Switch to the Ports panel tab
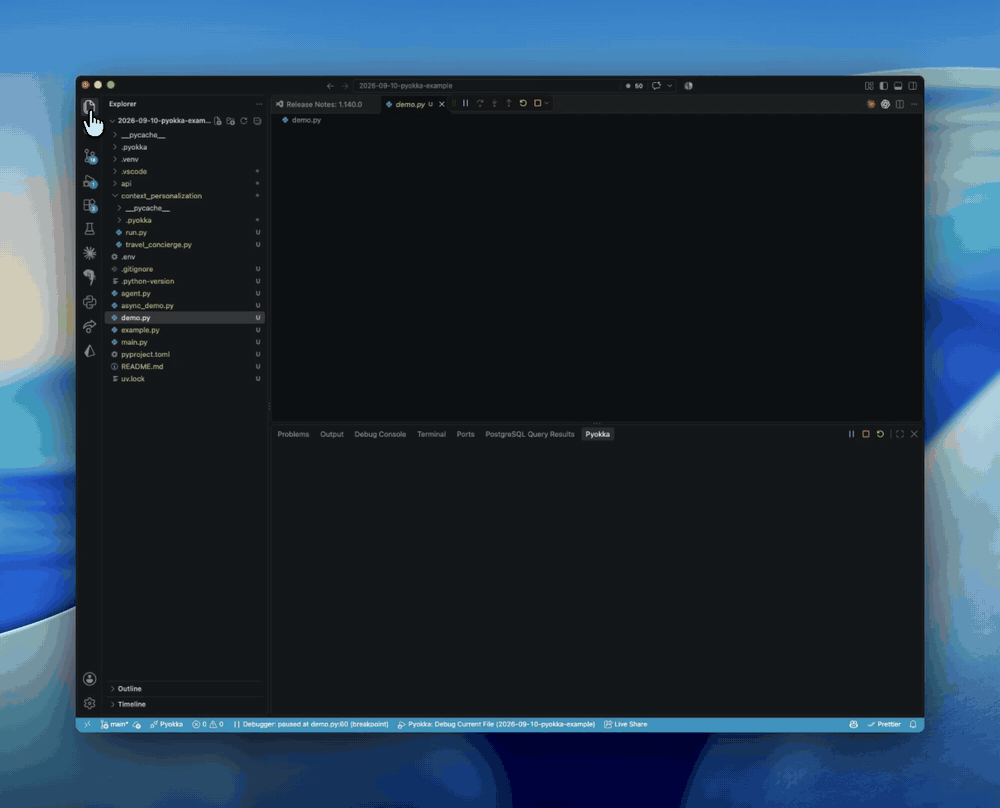This screenshot has height=808, width=1000. (x=466, y=434)
